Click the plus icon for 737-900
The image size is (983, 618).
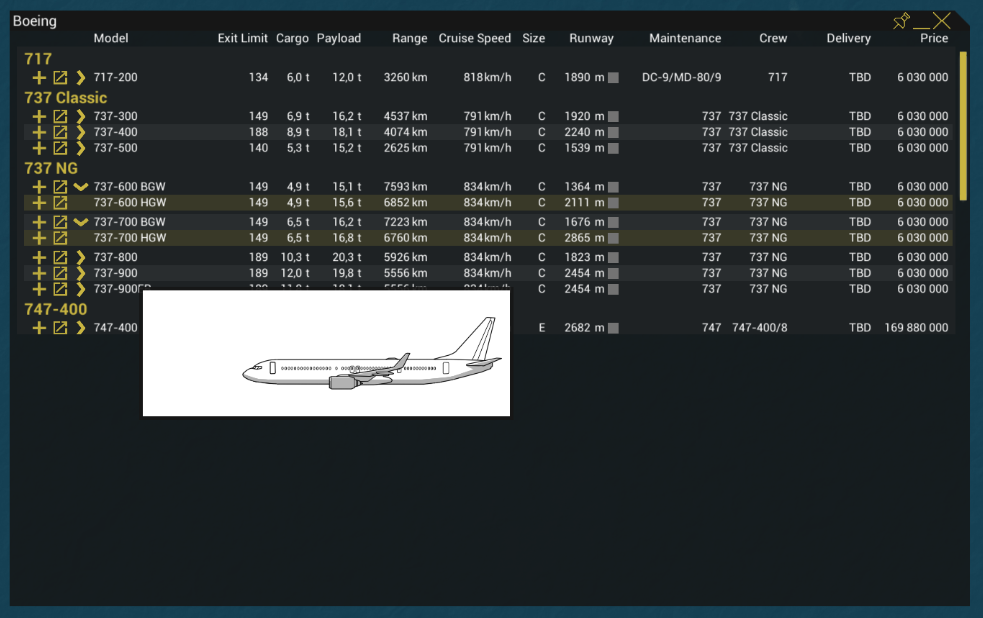point(39,273)
